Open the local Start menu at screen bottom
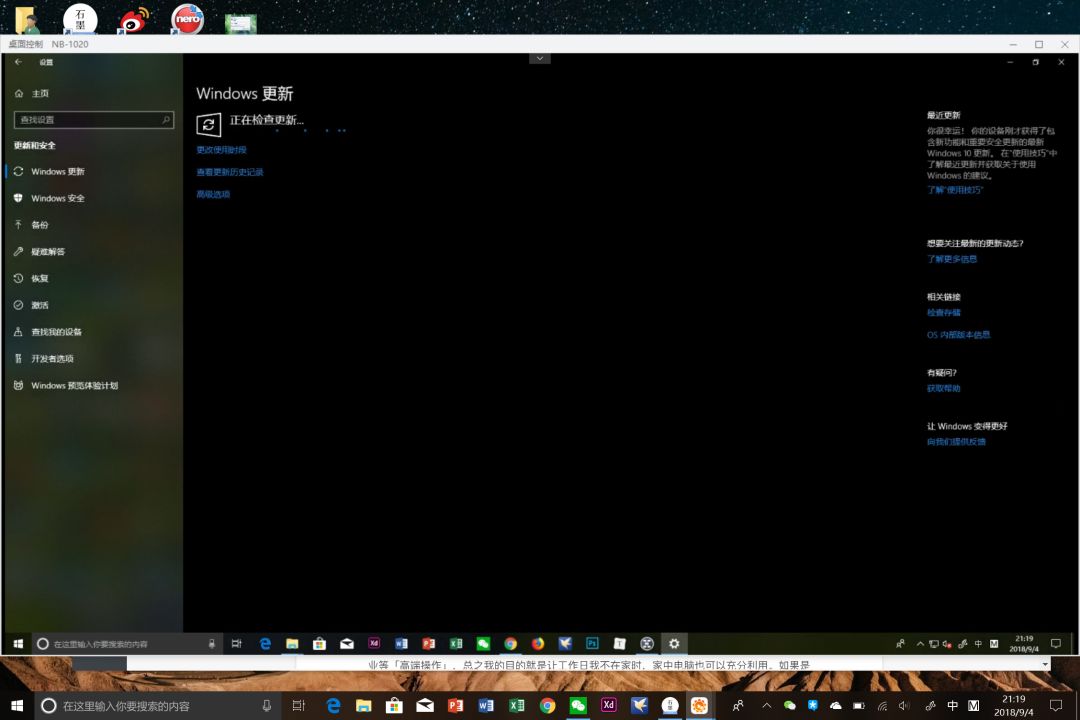 17,706
